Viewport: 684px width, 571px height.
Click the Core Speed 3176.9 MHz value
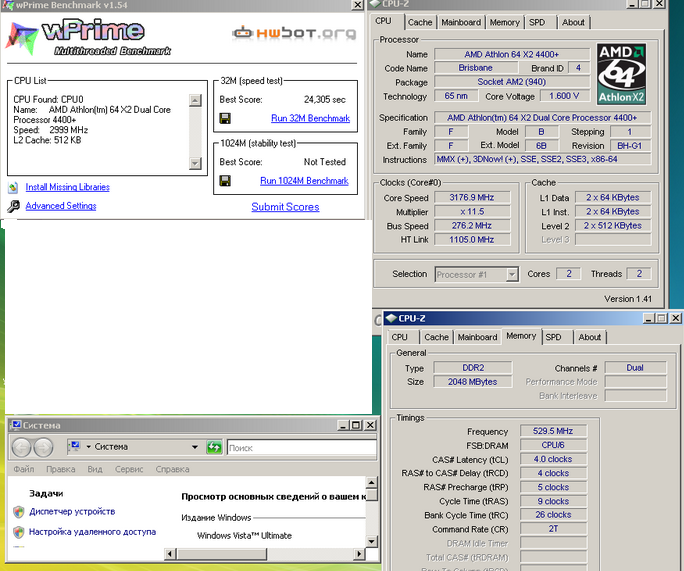[x=472, y=198]
